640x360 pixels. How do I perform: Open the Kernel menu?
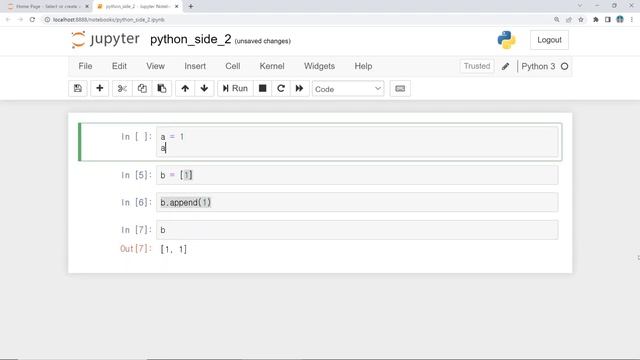coord(272,66)
